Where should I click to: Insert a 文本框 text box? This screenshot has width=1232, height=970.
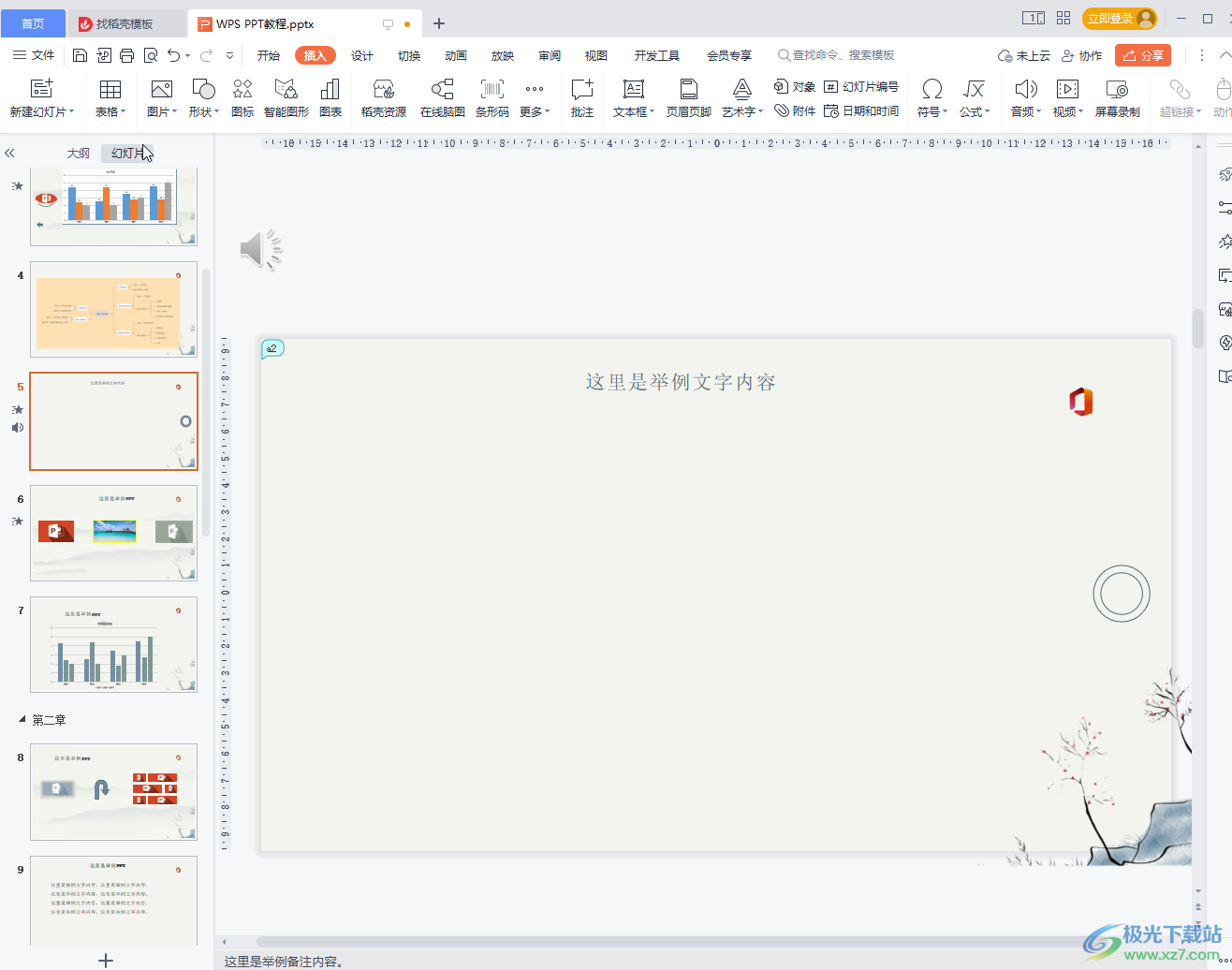click(x=634, y=98)
